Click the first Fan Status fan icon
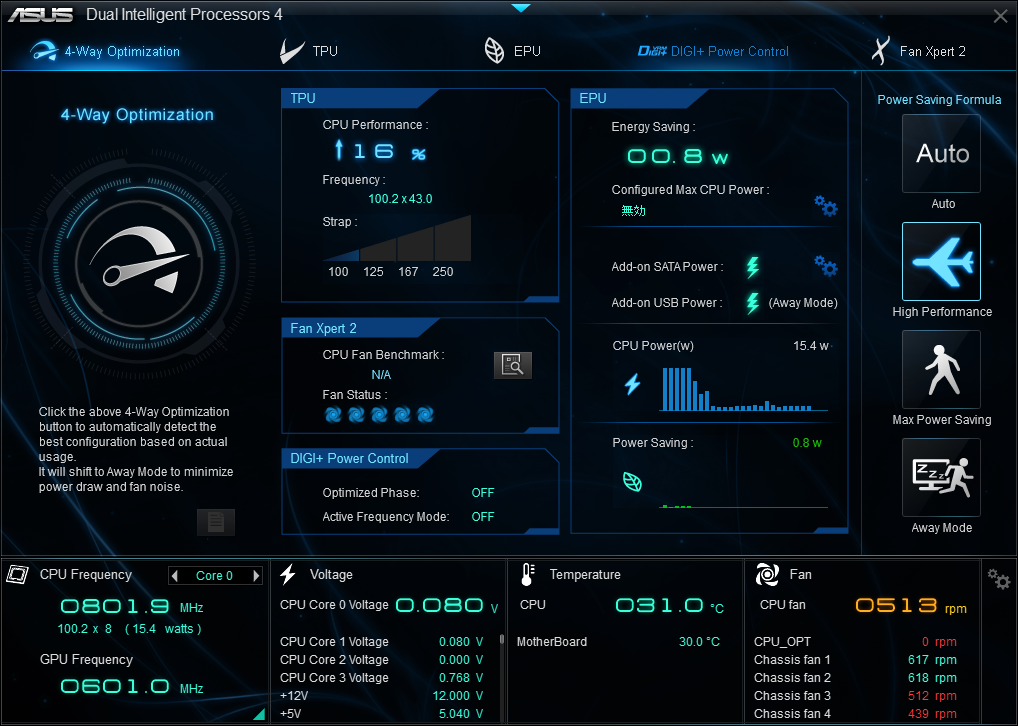The height and width of the screenshot is (726, 1018). tap(333, 414)
